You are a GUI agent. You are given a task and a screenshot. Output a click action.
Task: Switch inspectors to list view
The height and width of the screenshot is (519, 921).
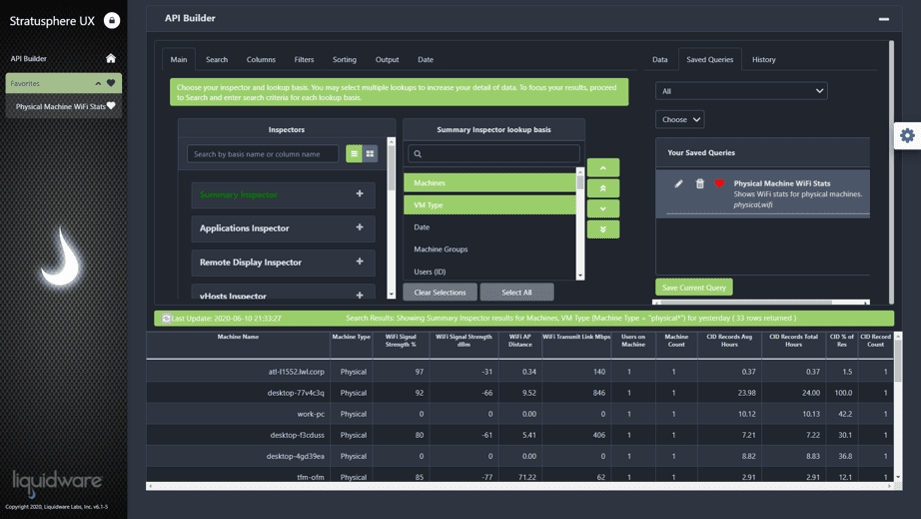point(354,154)
